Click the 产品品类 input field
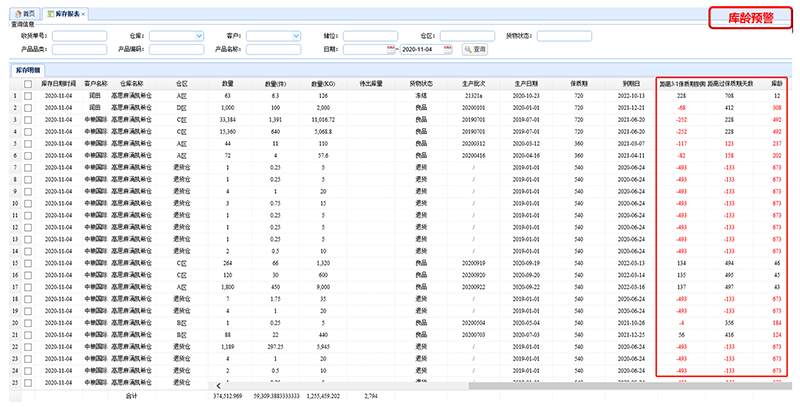800x408 pixels. coord(80,49)
